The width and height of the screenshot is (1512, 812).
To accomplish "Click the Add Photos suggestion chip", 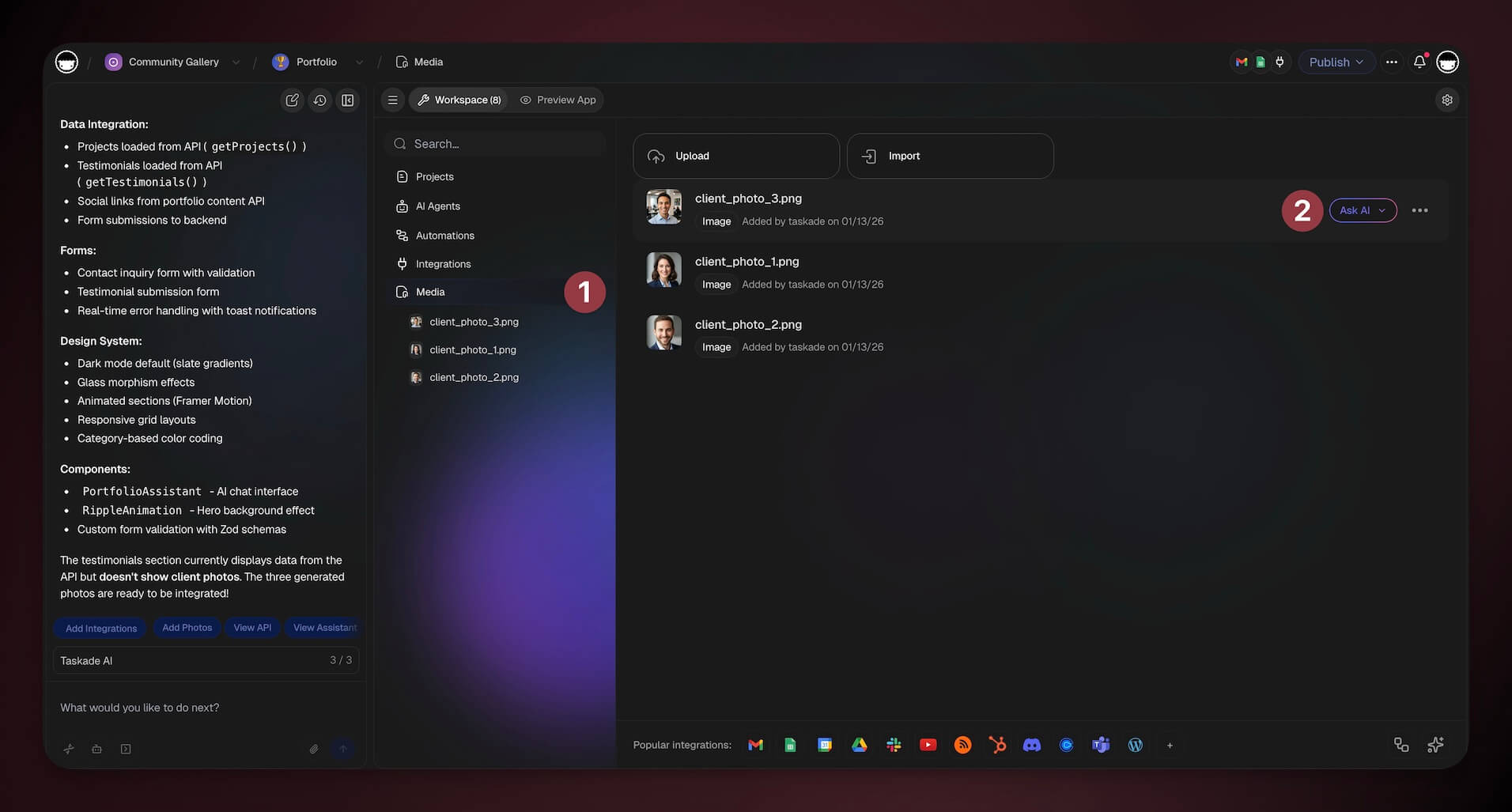I will (x=187, y=628).
